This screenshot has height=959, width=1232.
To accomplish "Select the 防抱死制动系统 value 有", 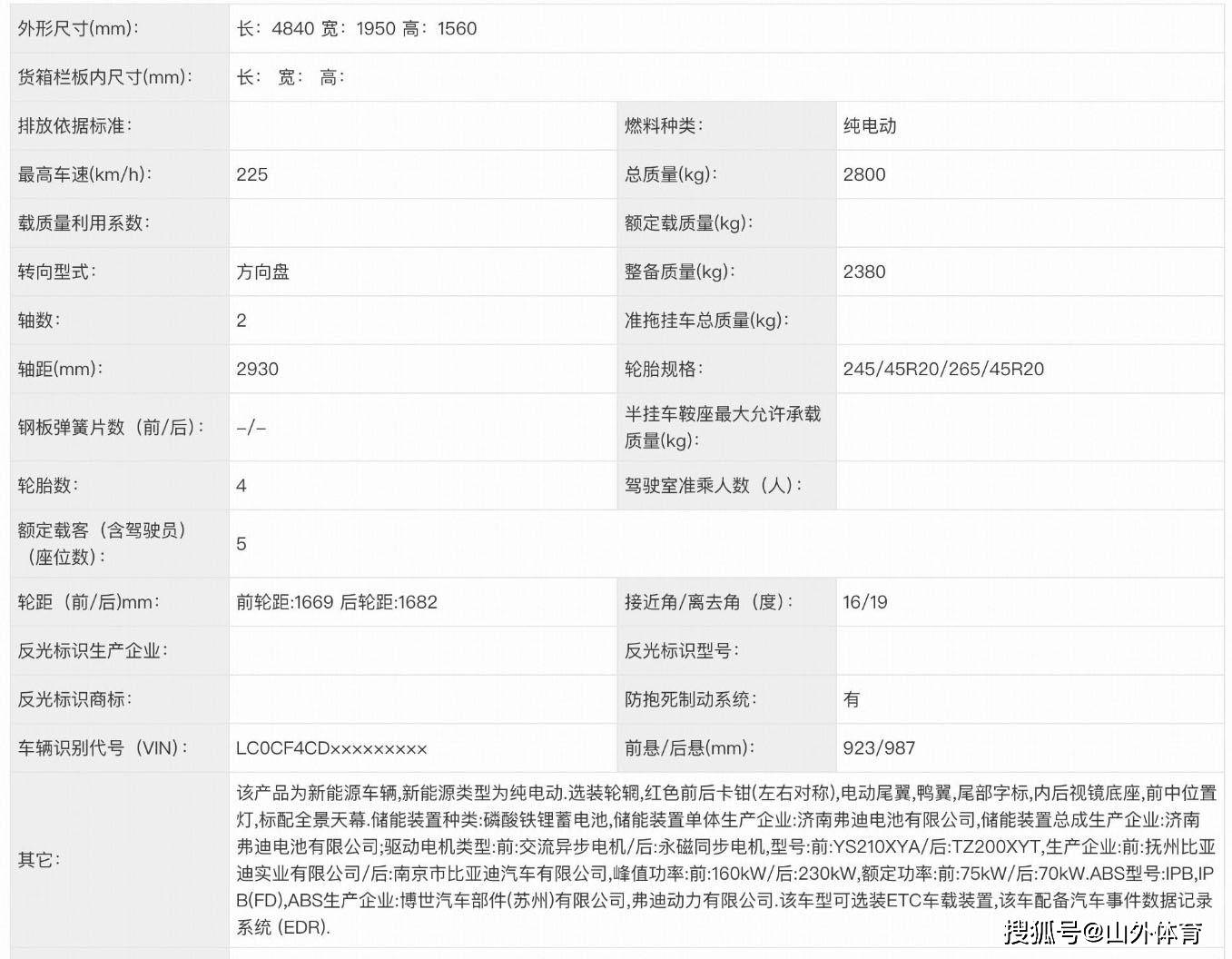I will click(851, 699).
